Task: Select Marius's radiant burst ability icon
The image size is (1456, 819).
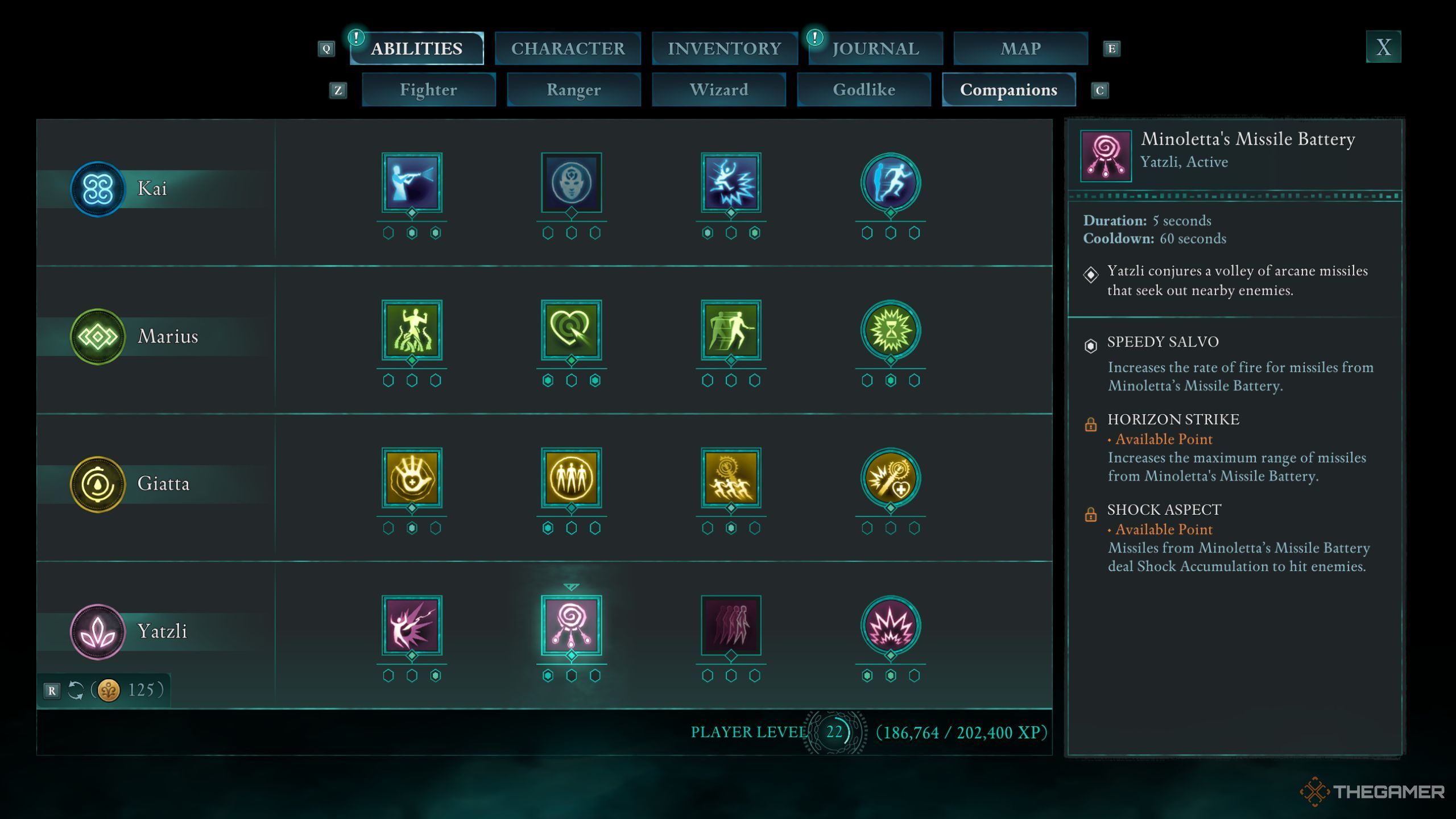Action: [x=890, y=335]
